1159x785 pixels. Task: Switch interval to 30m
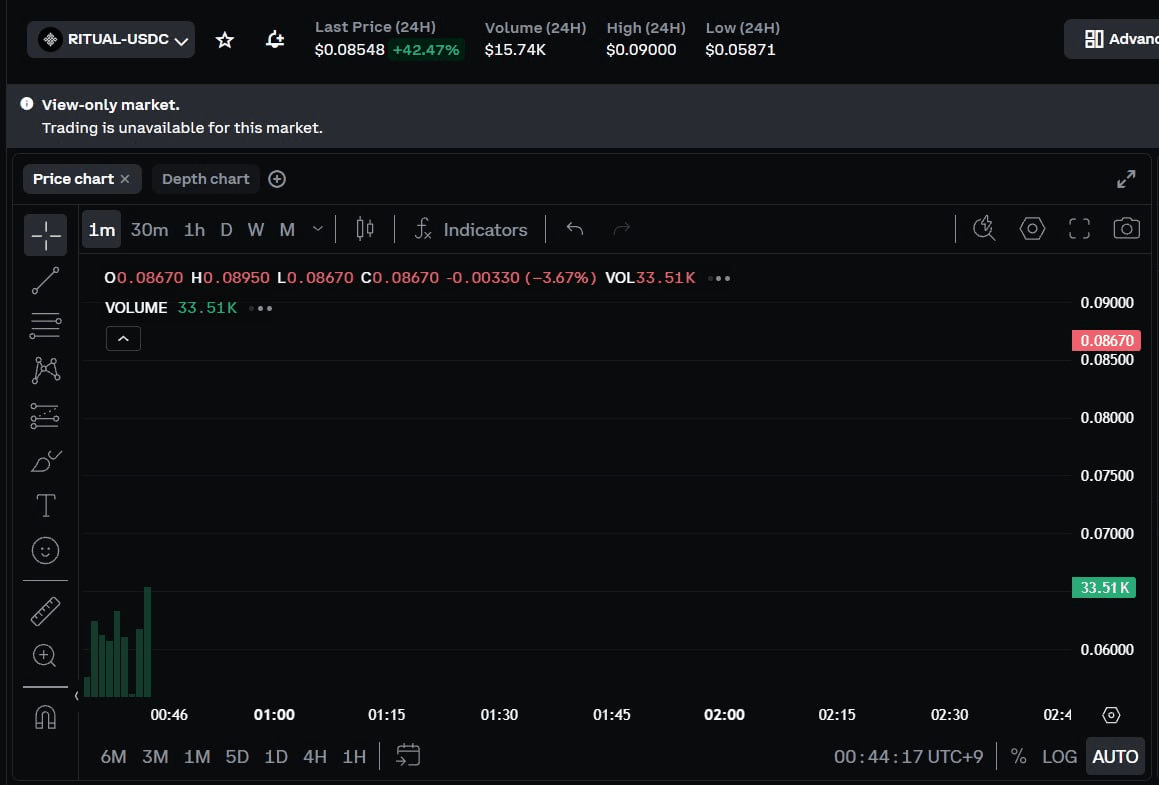pos(149,229)
